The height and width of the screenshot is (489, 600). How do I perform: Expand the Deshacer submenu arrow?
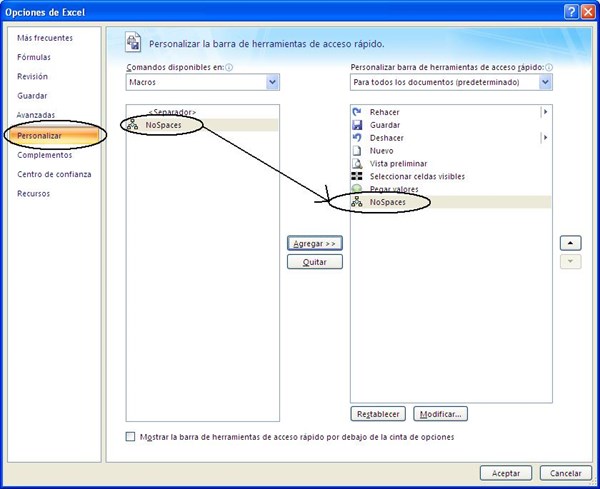click(545, 137)
